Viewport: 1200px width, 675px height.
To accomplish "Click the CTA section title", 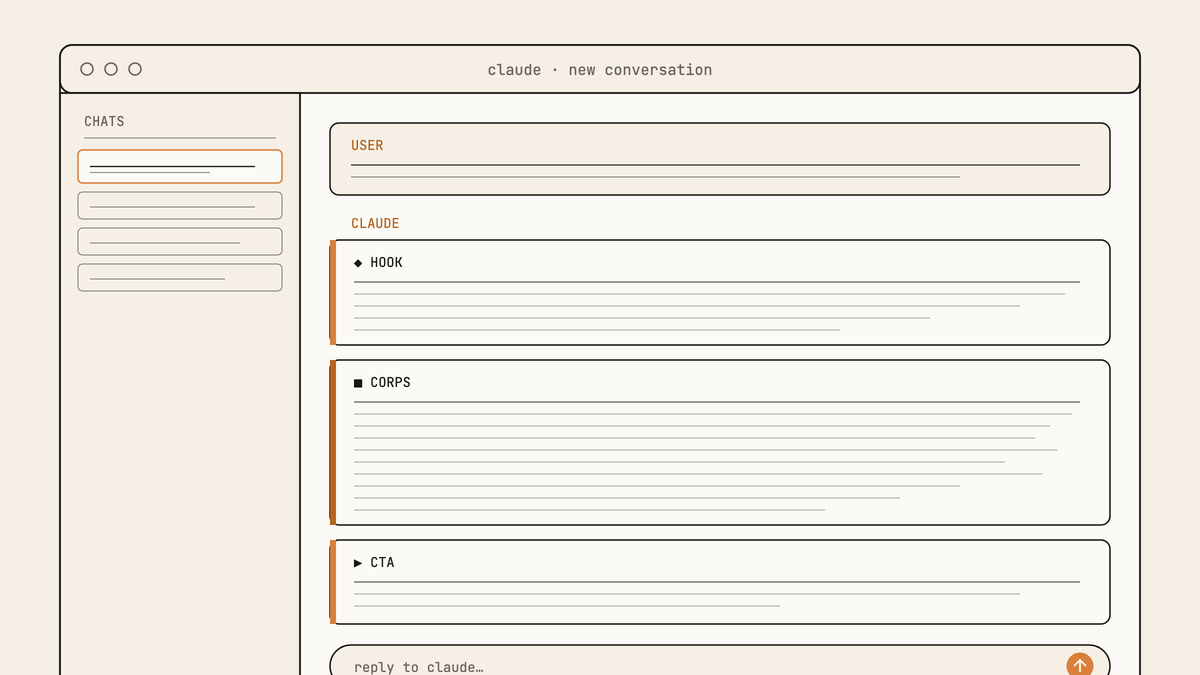I will tap(382, 563).
